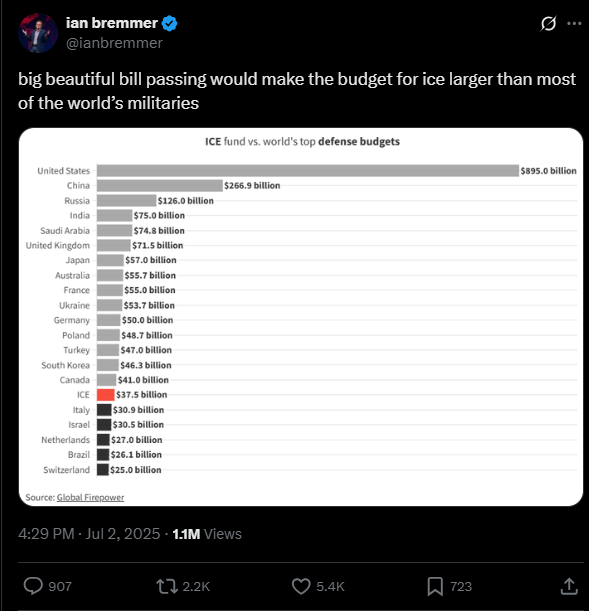Image resolution: width=589 pixels, height=611 pixels.
Task: Open the three-dot more options menu
Action: [x=574, y=24]
